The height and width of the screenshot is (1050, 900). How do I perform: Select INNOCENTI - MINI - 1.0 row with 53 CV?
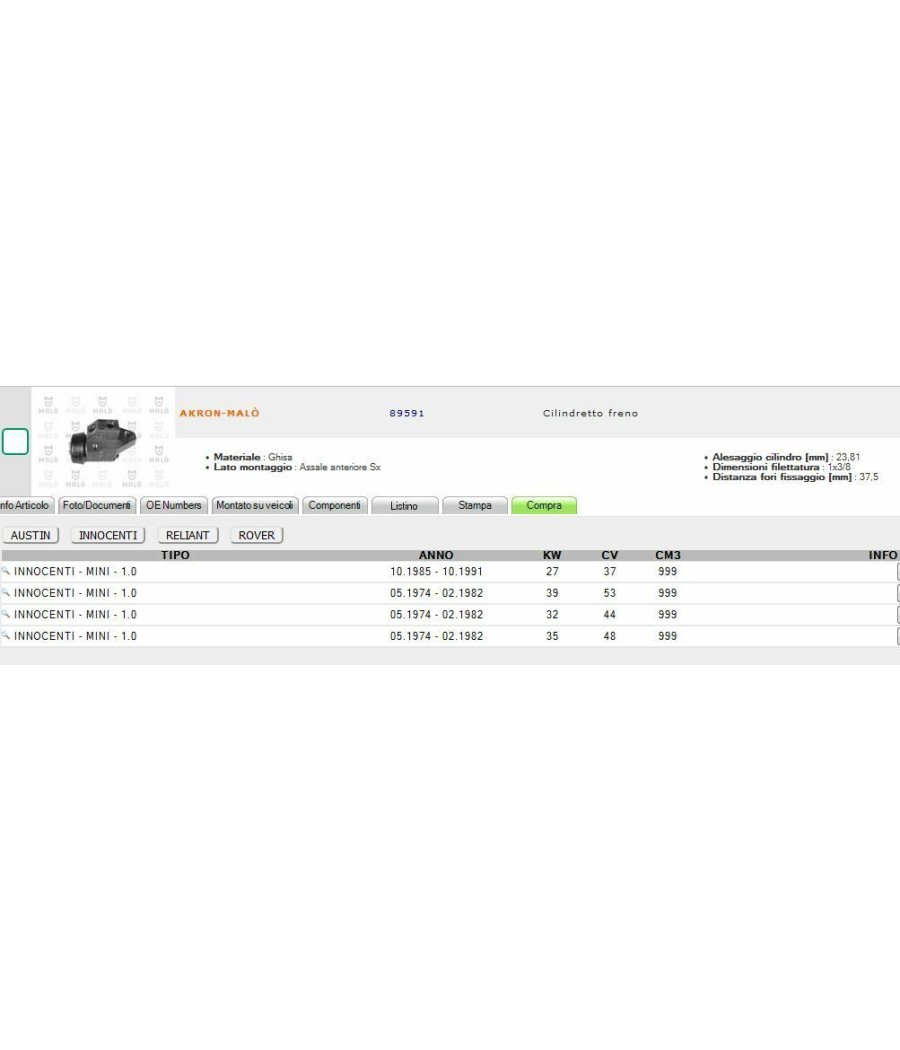450,593
